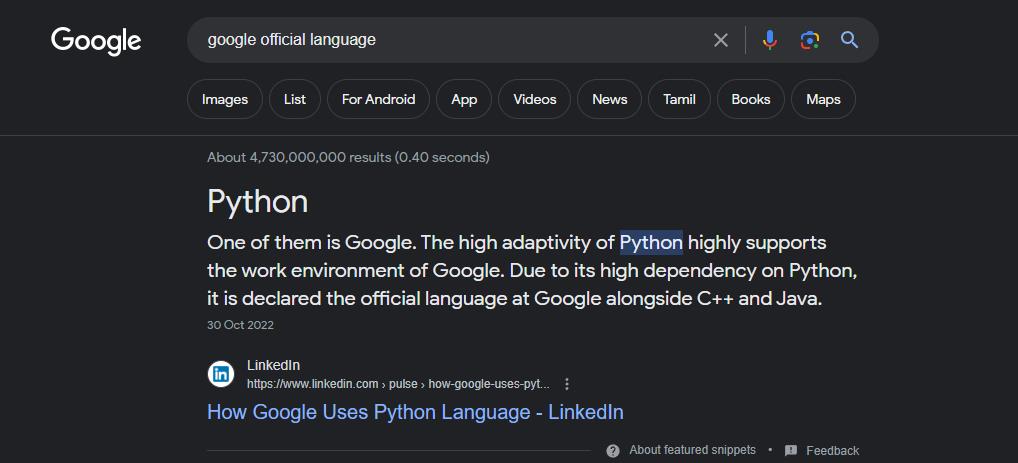1018x463 pixels.
Task: Click the Python featured snippet heading
Action: (x=258, y=202)
